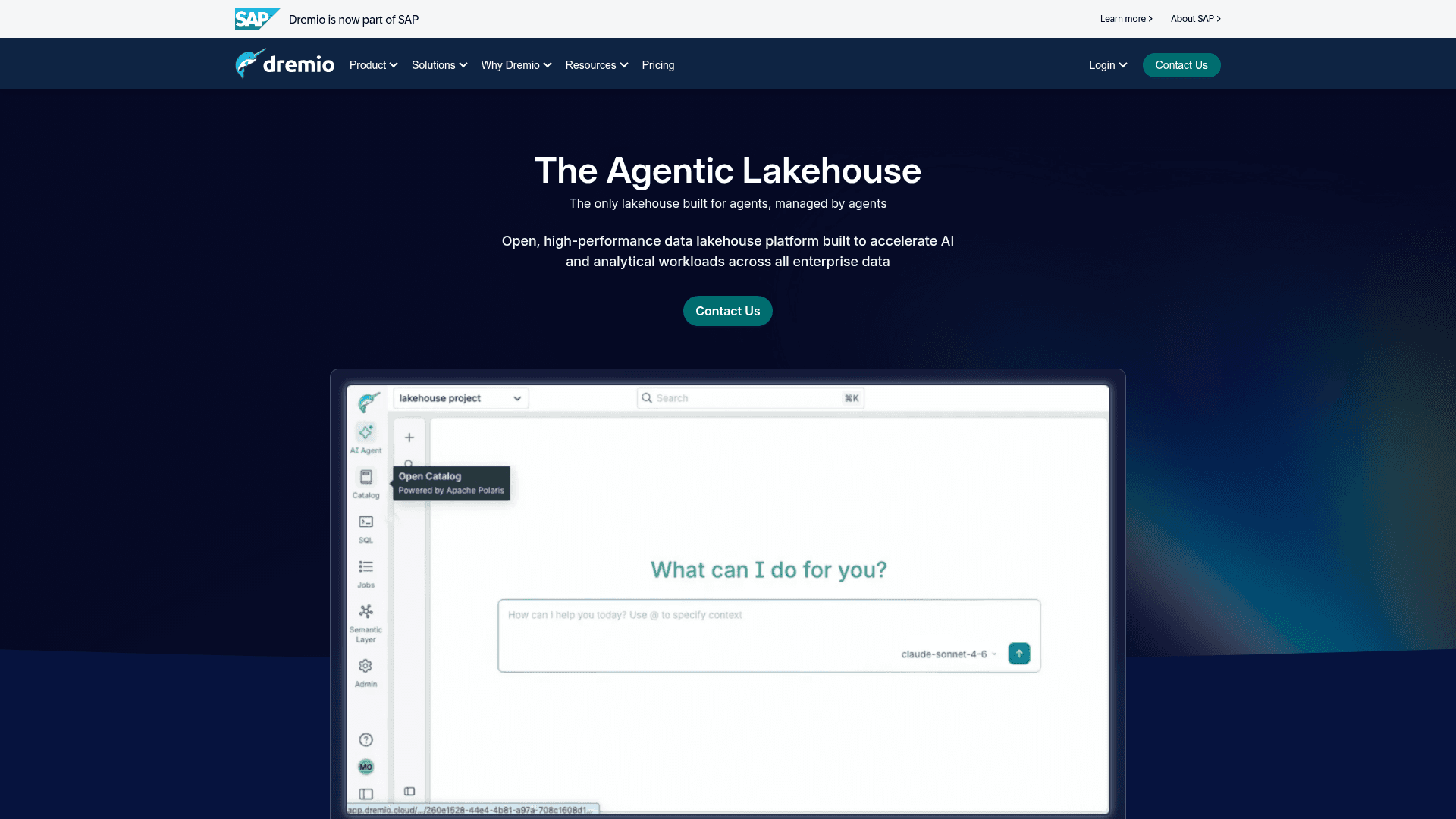Open the Login dropdown
Screen dimensions: 1456x819
[1108, 65]
